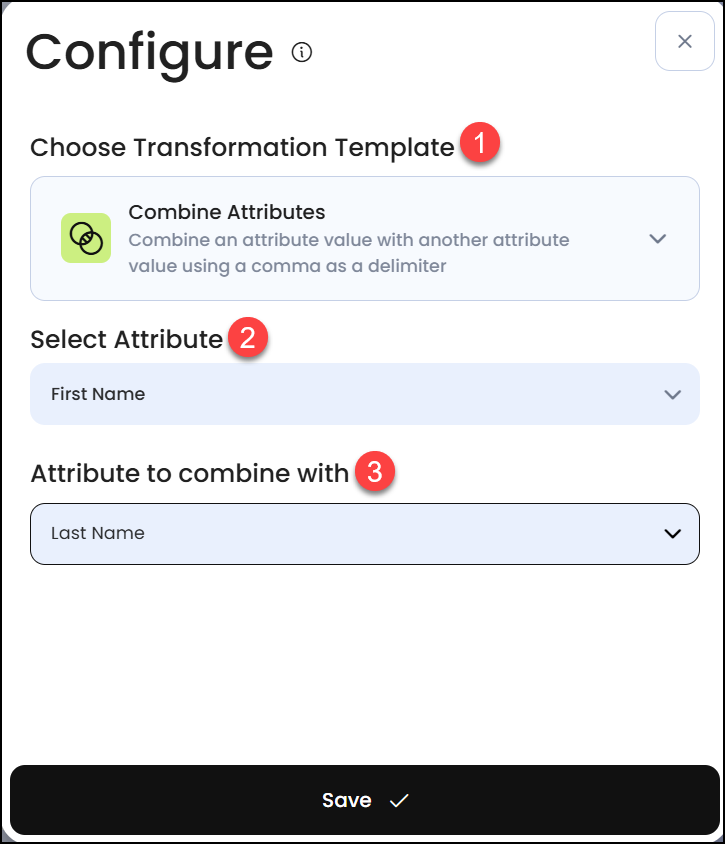The width and height of the screenshot is (725, 844).
Task: Open the Attribute to combine with dropdown
Action: pos(365,533)
